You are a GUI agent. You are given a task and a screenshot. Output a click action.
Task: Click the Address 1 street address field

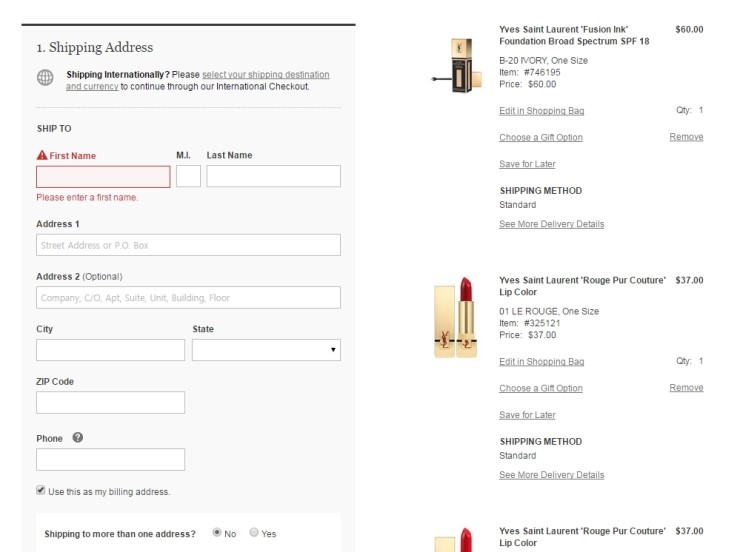click(x=188, y=245)
